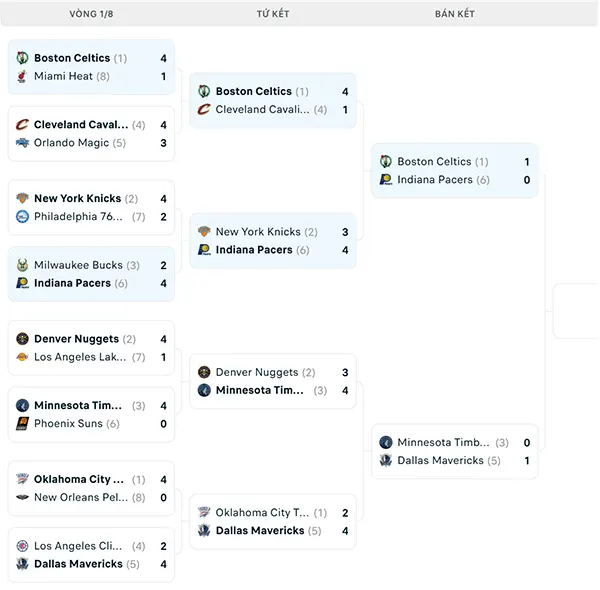Click the Mavericks logo in the Bán kết column
The width and height of the screenshot is (600, 590).
tap(386, 460)
